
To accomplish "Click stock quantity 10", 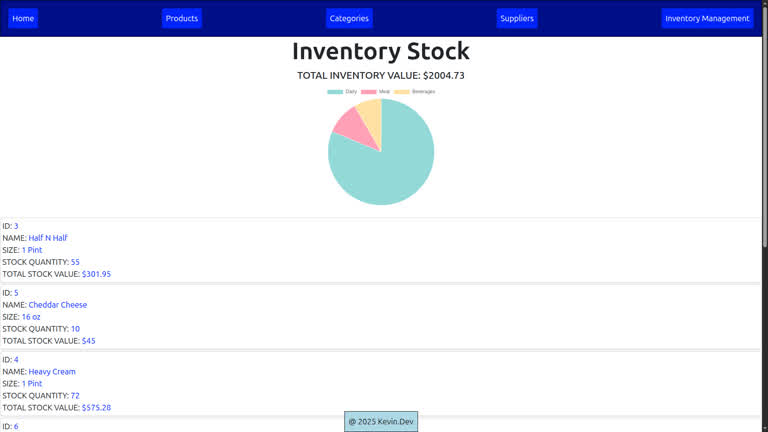I will 75,329.
